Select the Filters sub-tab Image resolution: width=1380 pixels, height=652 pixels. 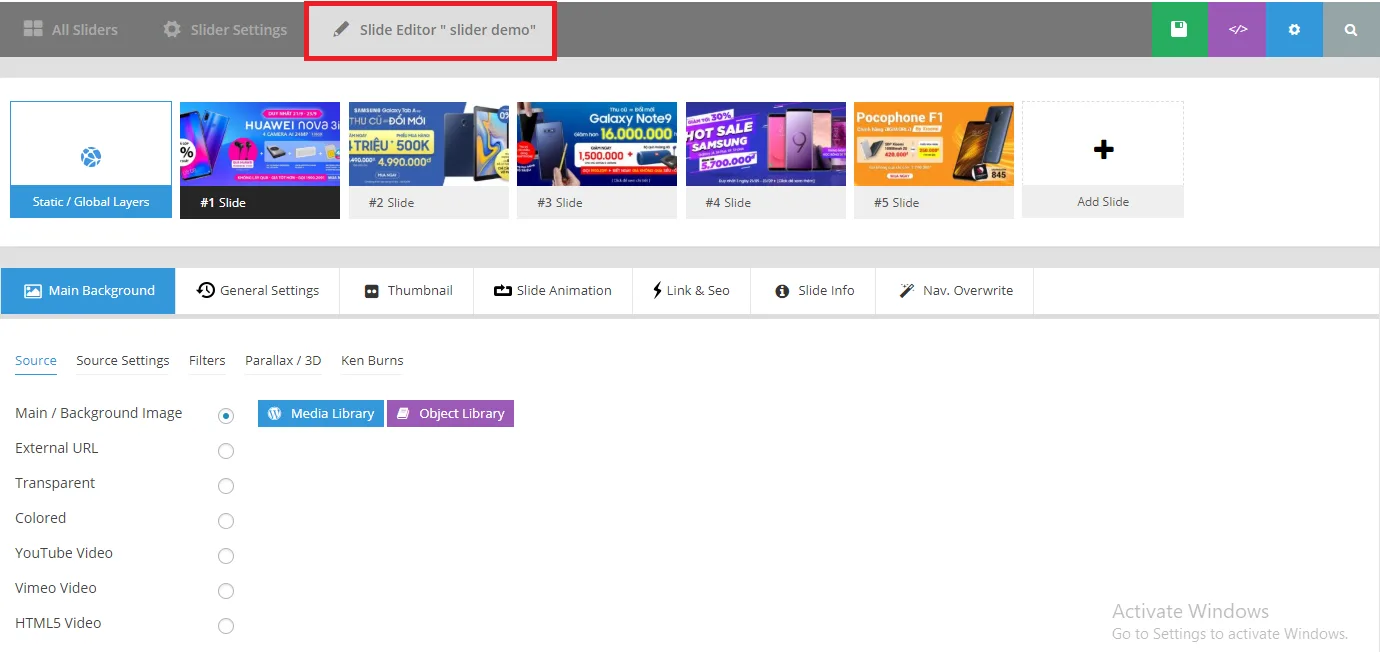(207, 361)
